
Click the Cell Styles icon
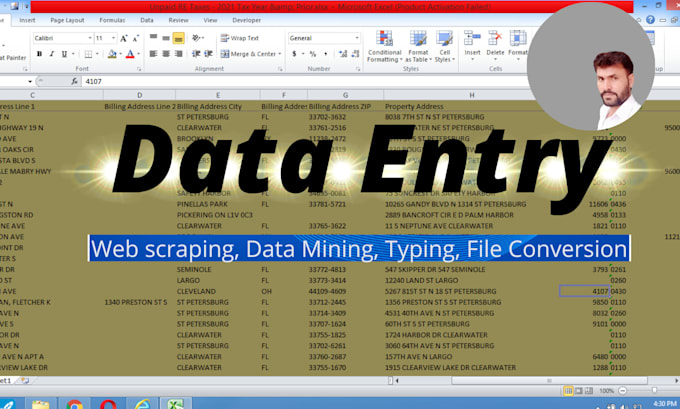(445, 46)
